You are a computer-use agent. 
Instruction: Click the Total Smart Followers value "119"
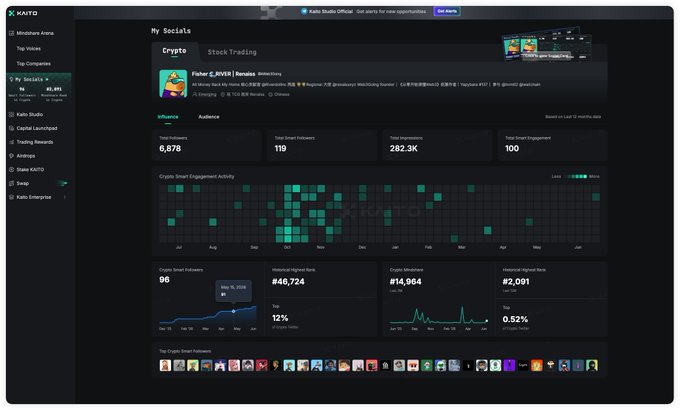point(280,148)
